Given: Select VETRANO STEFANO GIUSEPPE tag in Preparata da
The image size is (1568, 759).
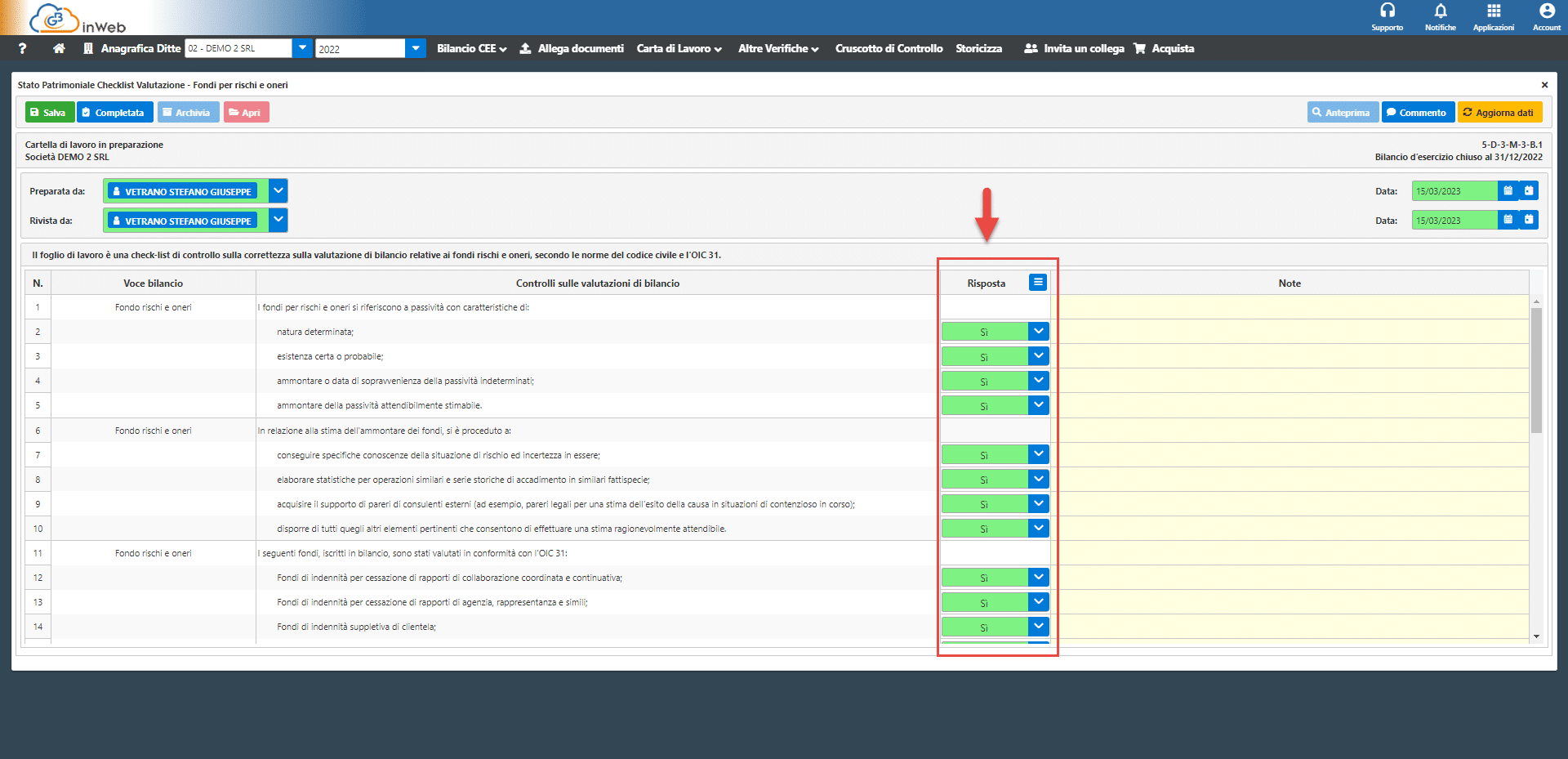Looking at the screenshot, I should tap(182, 191).
